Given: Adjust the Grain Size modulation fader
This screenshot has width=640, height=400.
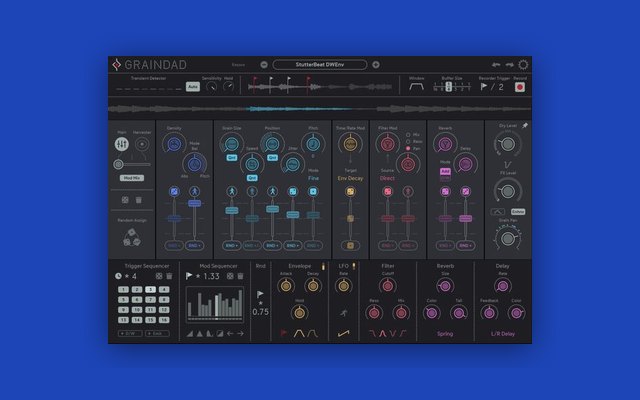Looking at the screenshot, I should 232,211.
